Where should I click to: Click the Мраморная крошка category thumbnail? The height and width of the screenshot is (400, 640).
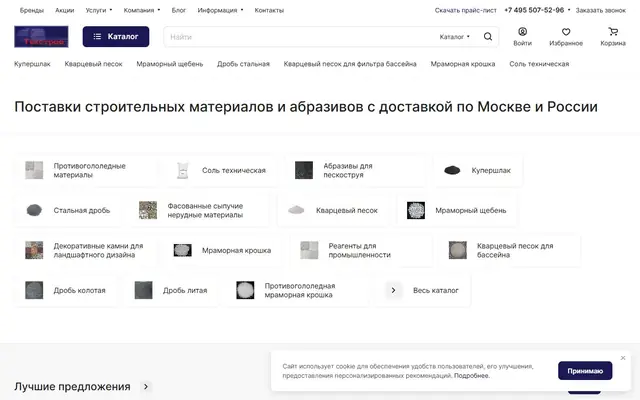(182, 250)
